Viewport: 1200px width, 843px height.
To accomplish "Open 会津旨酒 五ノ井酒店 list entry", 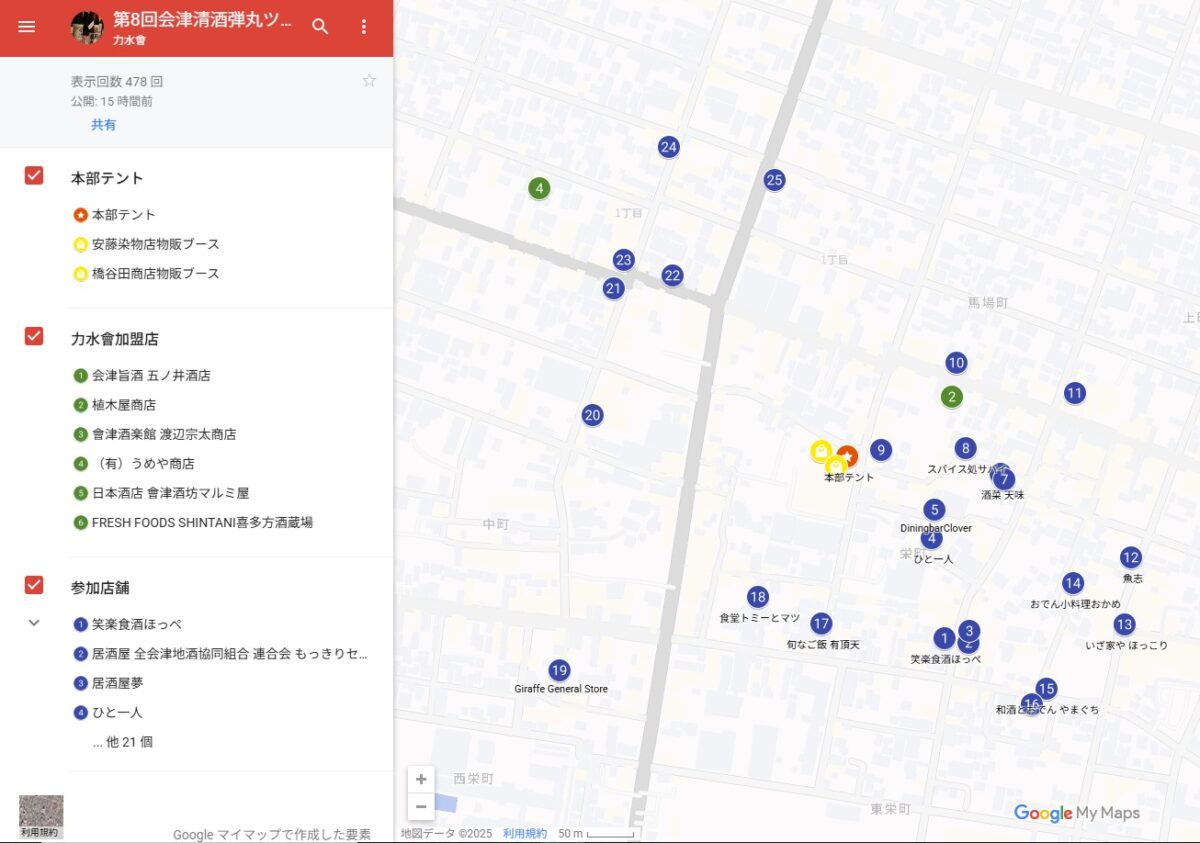I will (x=151, y=376).
